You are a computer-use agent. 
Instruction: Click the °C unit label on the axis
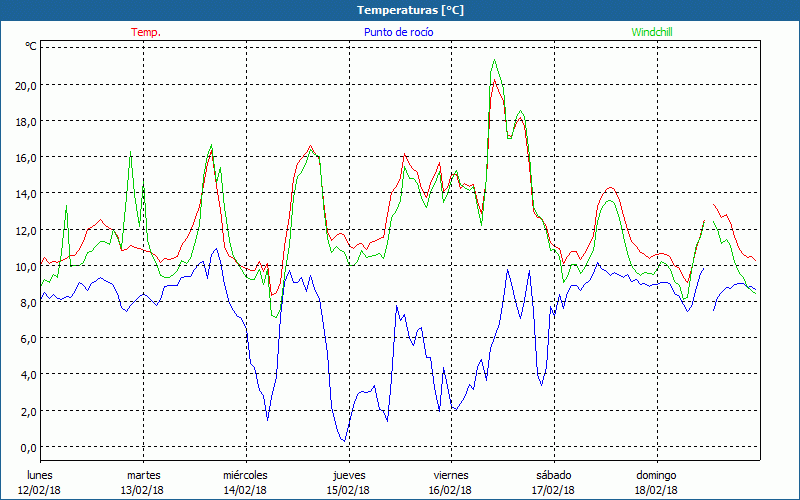coord(31,46)
